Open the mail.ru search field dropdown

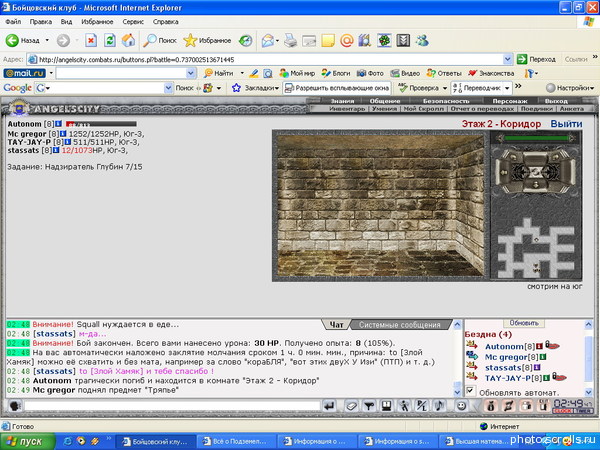(191, 73)
